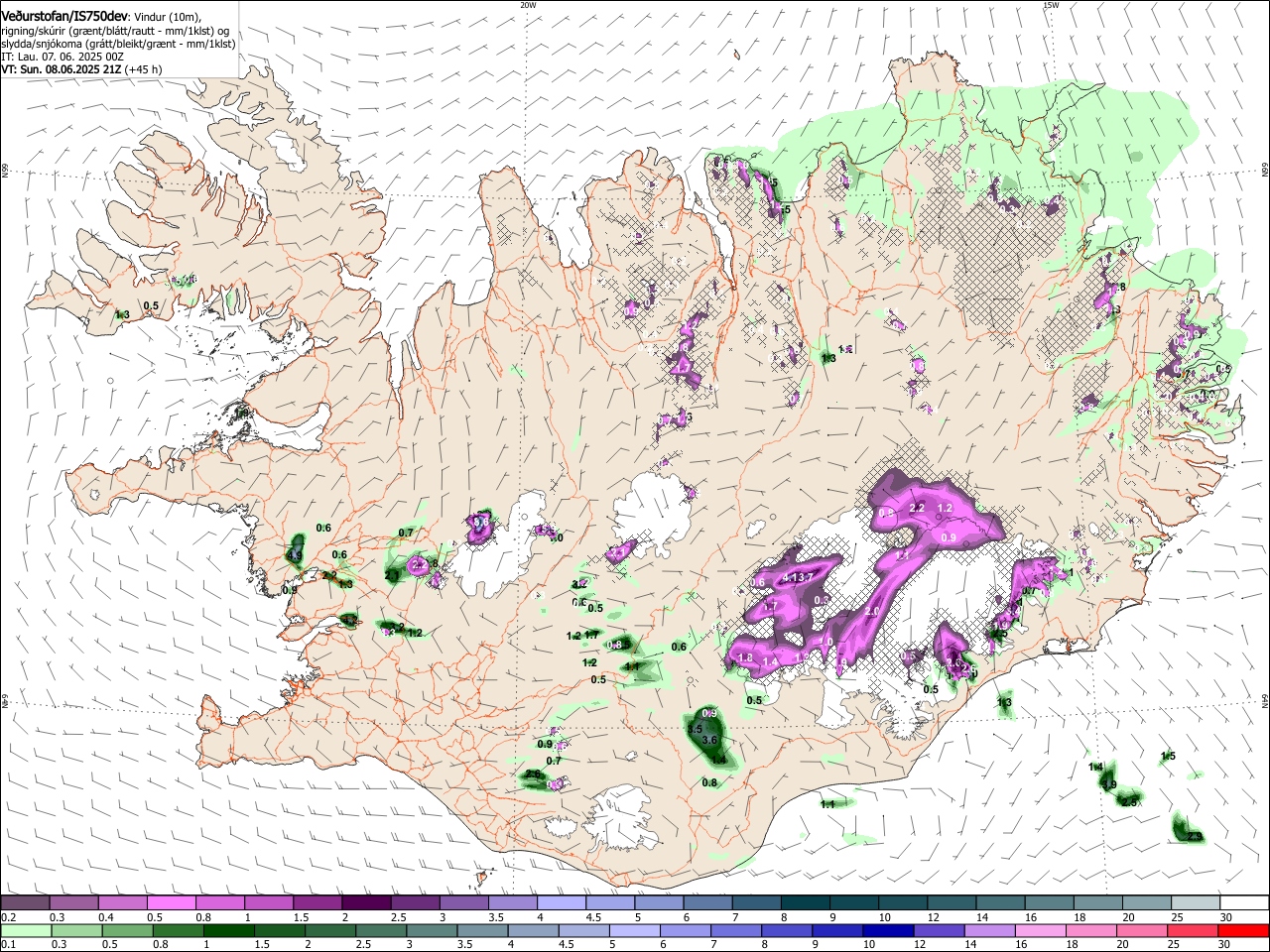The height and width of the screenshot is (952, 1270).
Task: Pick the dusky purple 0.2 snow-scale swatch
Action: (x=25, y=902)
